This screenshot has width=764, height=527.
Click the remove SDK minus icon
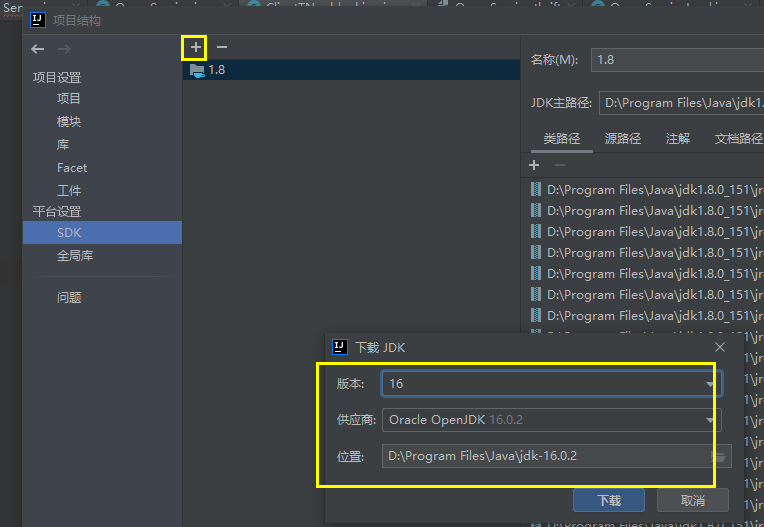tap(222, 47)
